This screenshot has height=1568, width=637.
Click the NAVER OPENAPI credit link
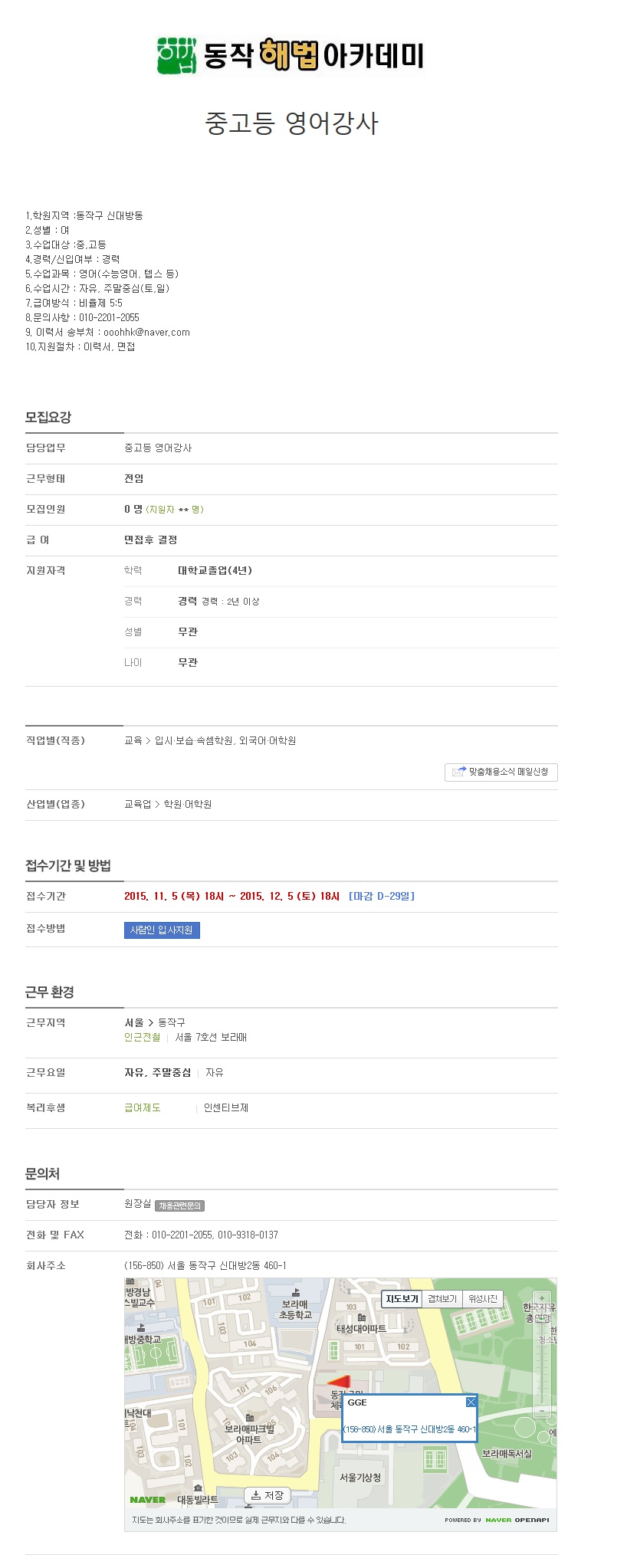click(x=497, y=1520)
